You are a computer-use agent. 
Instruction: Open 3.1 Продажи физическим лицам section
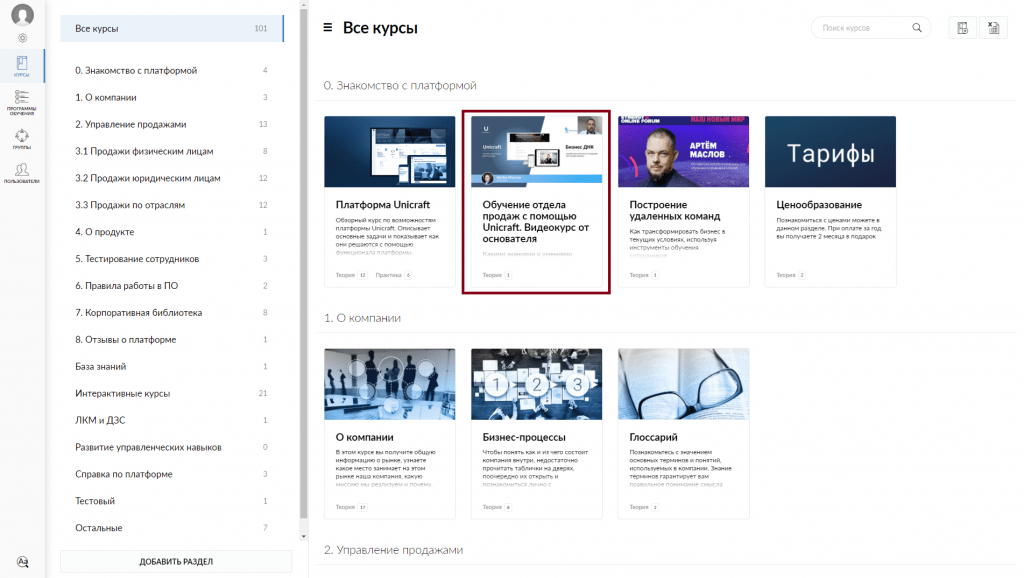coord(172,151)
